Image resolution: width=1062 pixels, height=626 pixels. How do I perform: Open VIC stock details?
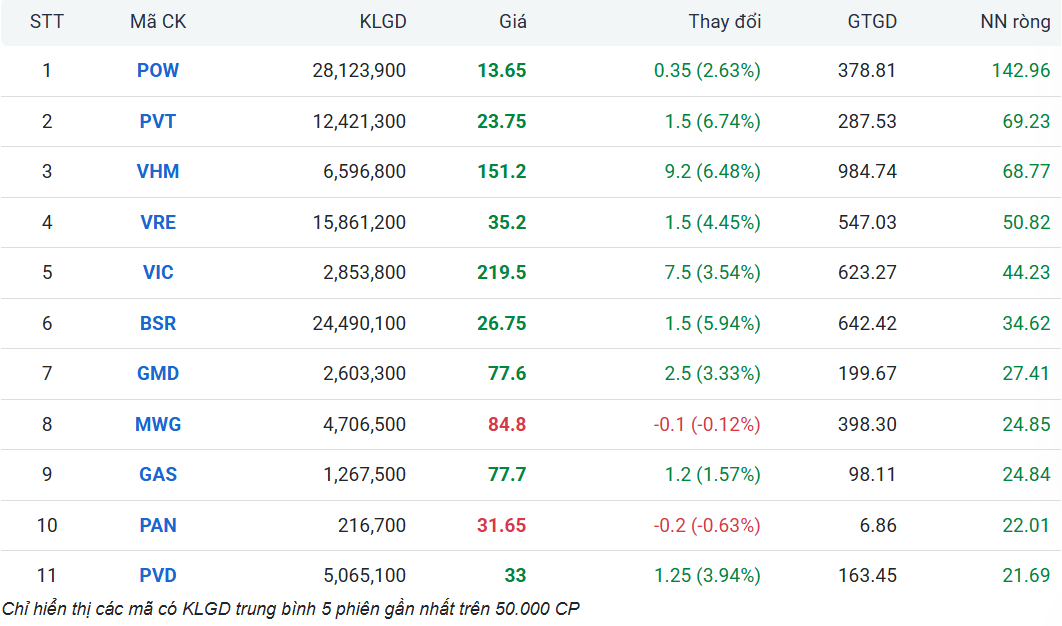pos(158,272)
